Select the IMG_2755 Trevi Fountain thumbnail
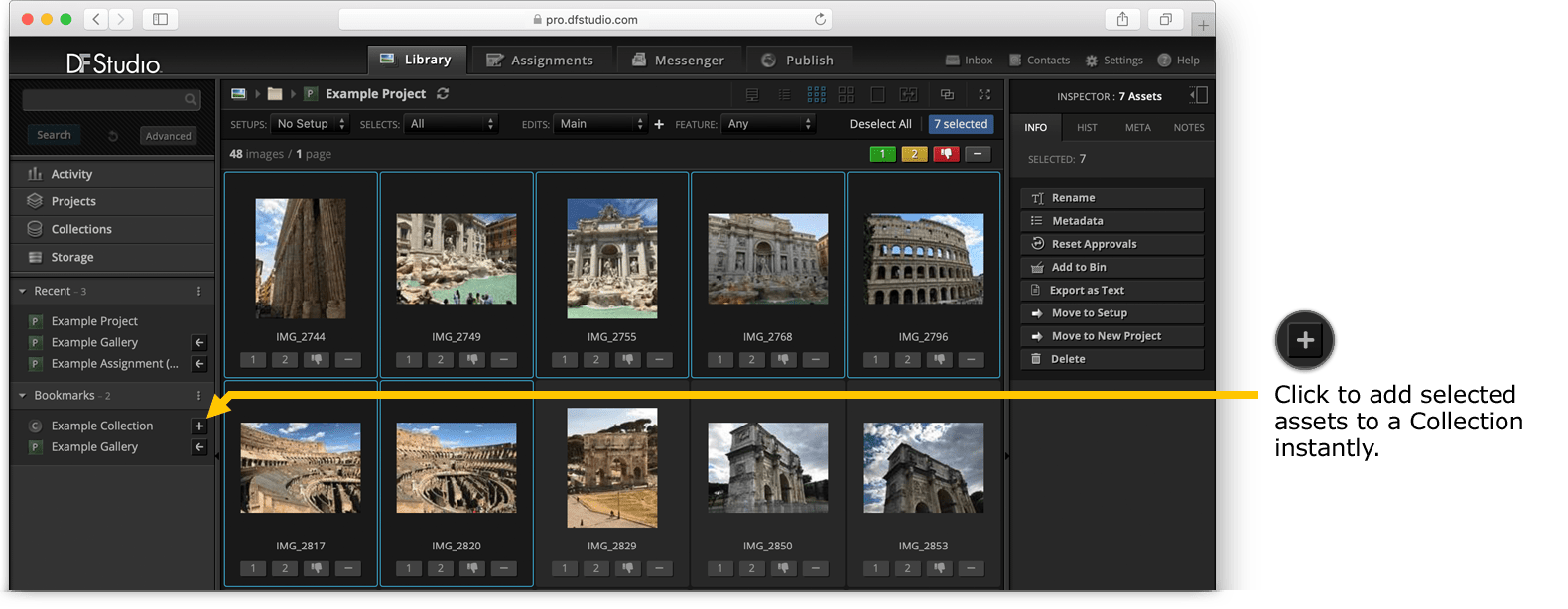The width and height of the screenshot is (1568, 609). pyautogui.click(x=611, y=258)
